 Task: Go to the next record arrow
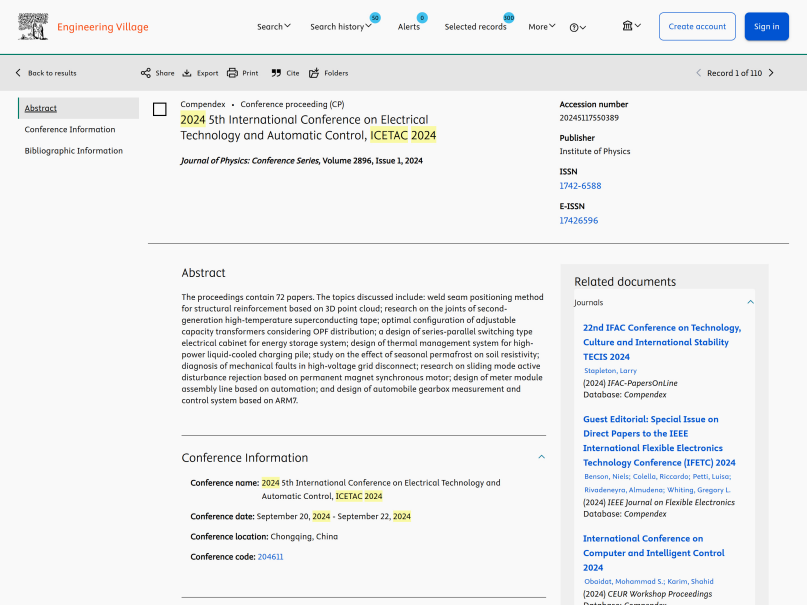click(771, 73)
